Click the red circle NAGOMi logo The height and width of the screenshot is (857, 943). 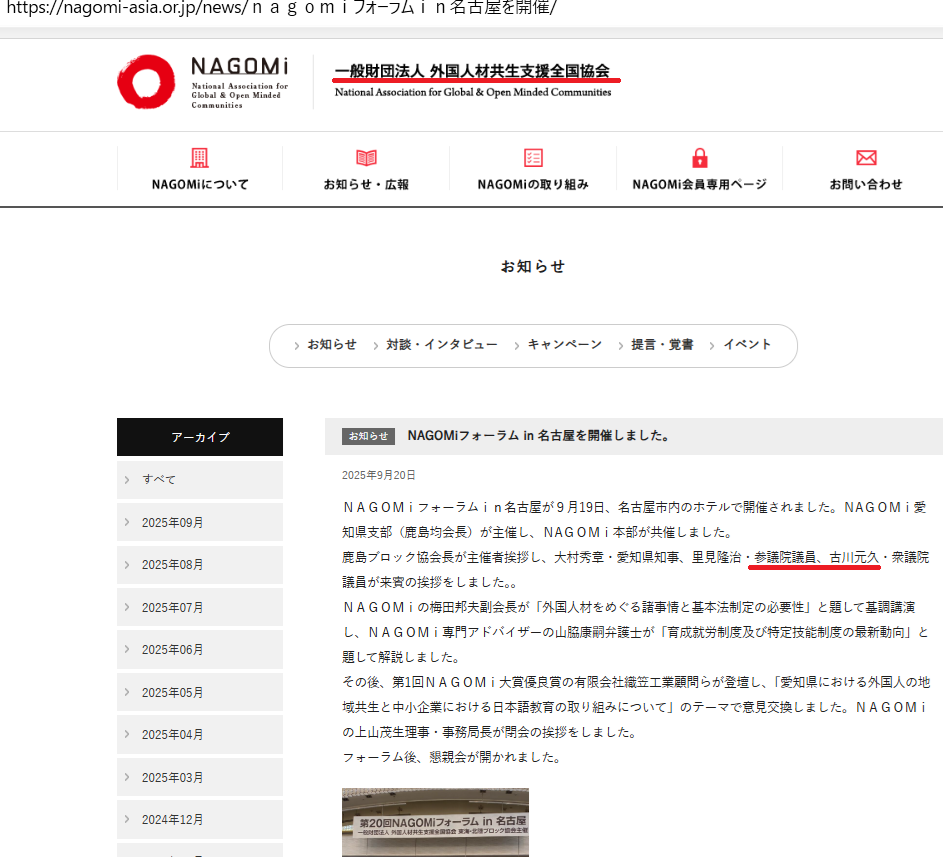(146, 82)
